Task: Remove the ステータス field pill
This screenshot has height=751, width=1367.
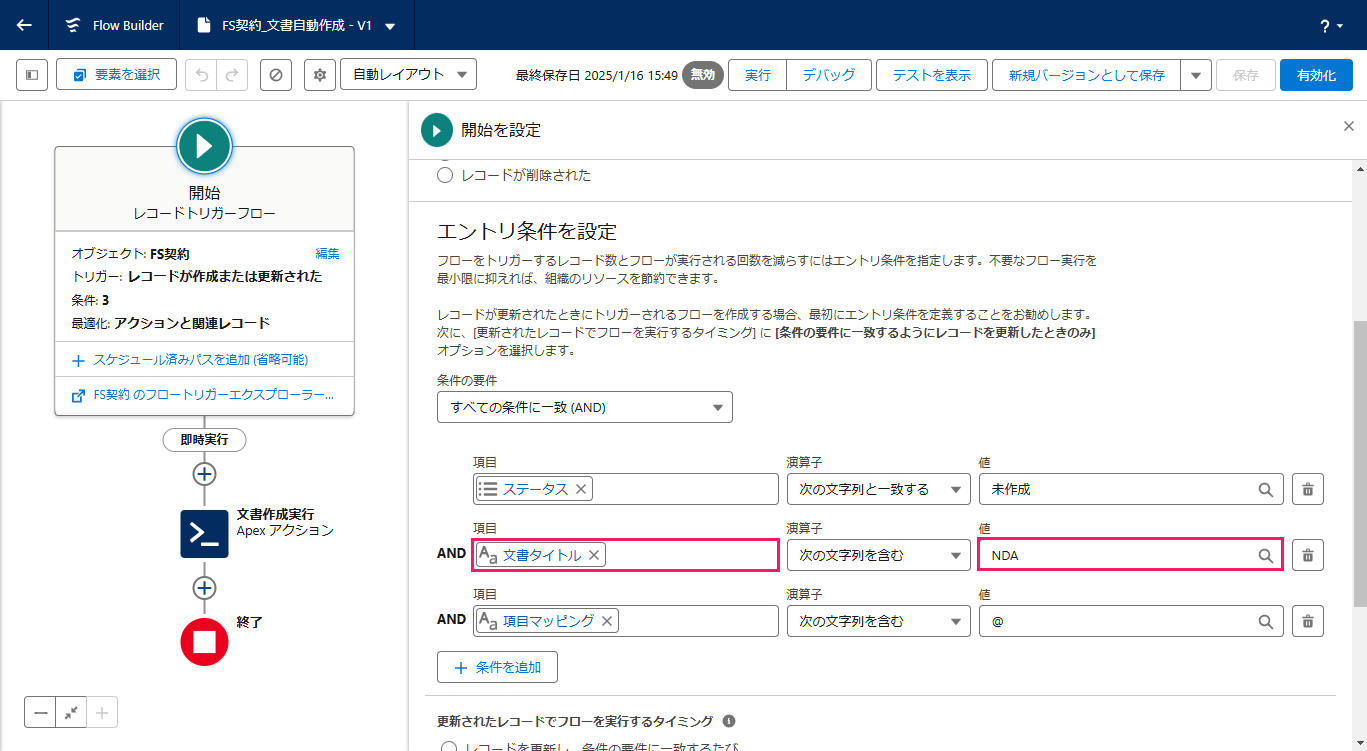Action: (581, 489)
